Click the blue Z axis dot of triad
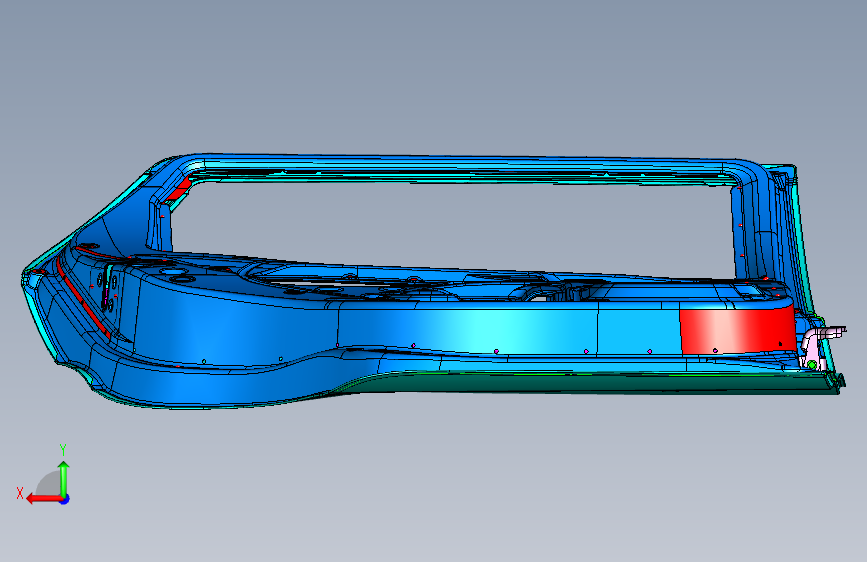Image resolution: width=867 pixels, height=562 pixels. [65, 499]
